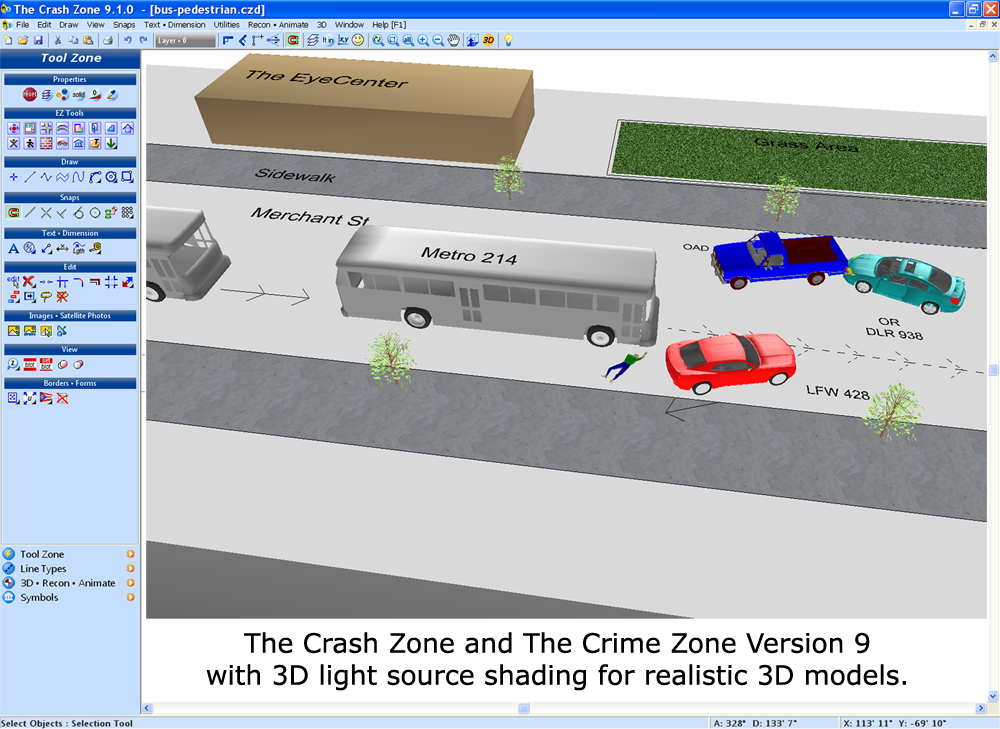Open the Layer • 0 dropdown
The image size is (1000, 729).
(184, 41)
